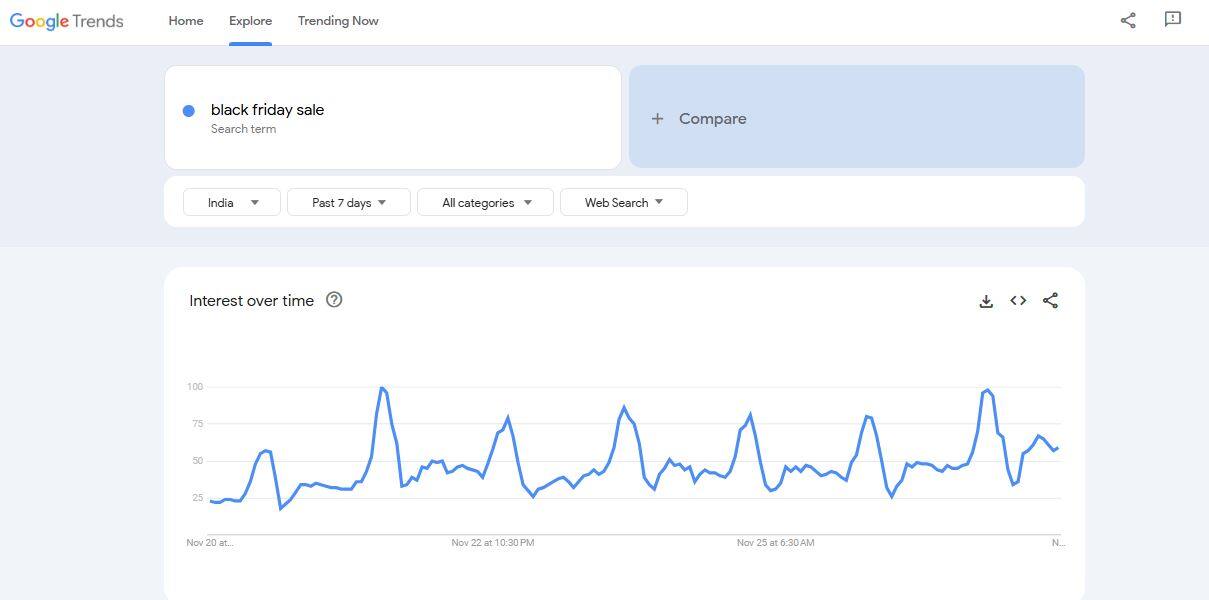Click the Google Trends logo

67,21
